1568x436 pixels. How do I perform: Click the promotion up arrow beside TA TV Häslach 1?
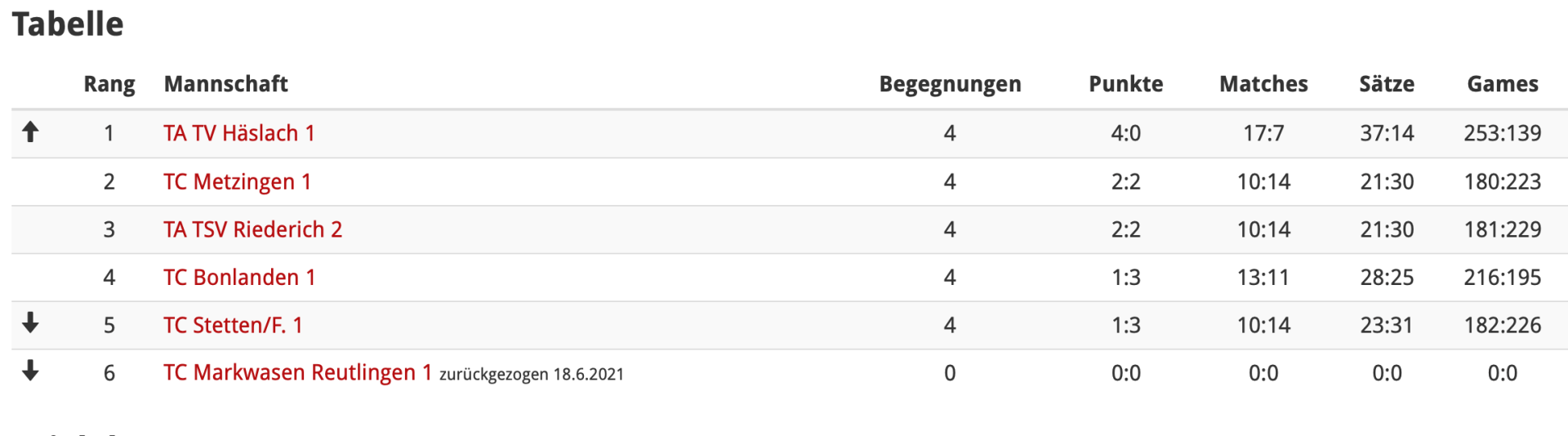tap(30, 131)
